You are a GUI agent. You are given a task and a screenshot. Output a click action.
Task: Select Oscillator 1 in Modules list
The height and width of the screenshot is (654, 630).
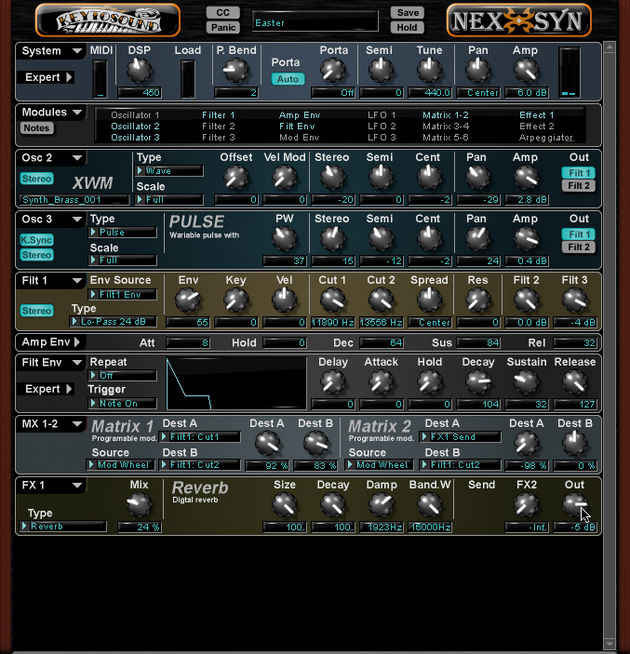(x=135, y=115)
